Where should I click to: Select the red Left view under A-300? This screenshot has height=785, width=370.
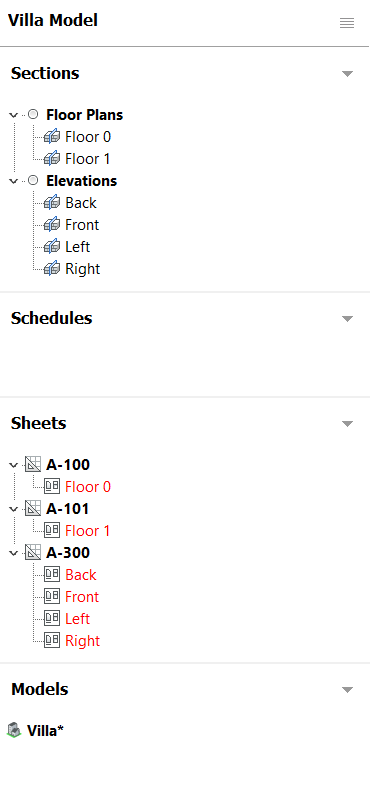[x=78, y=619]
